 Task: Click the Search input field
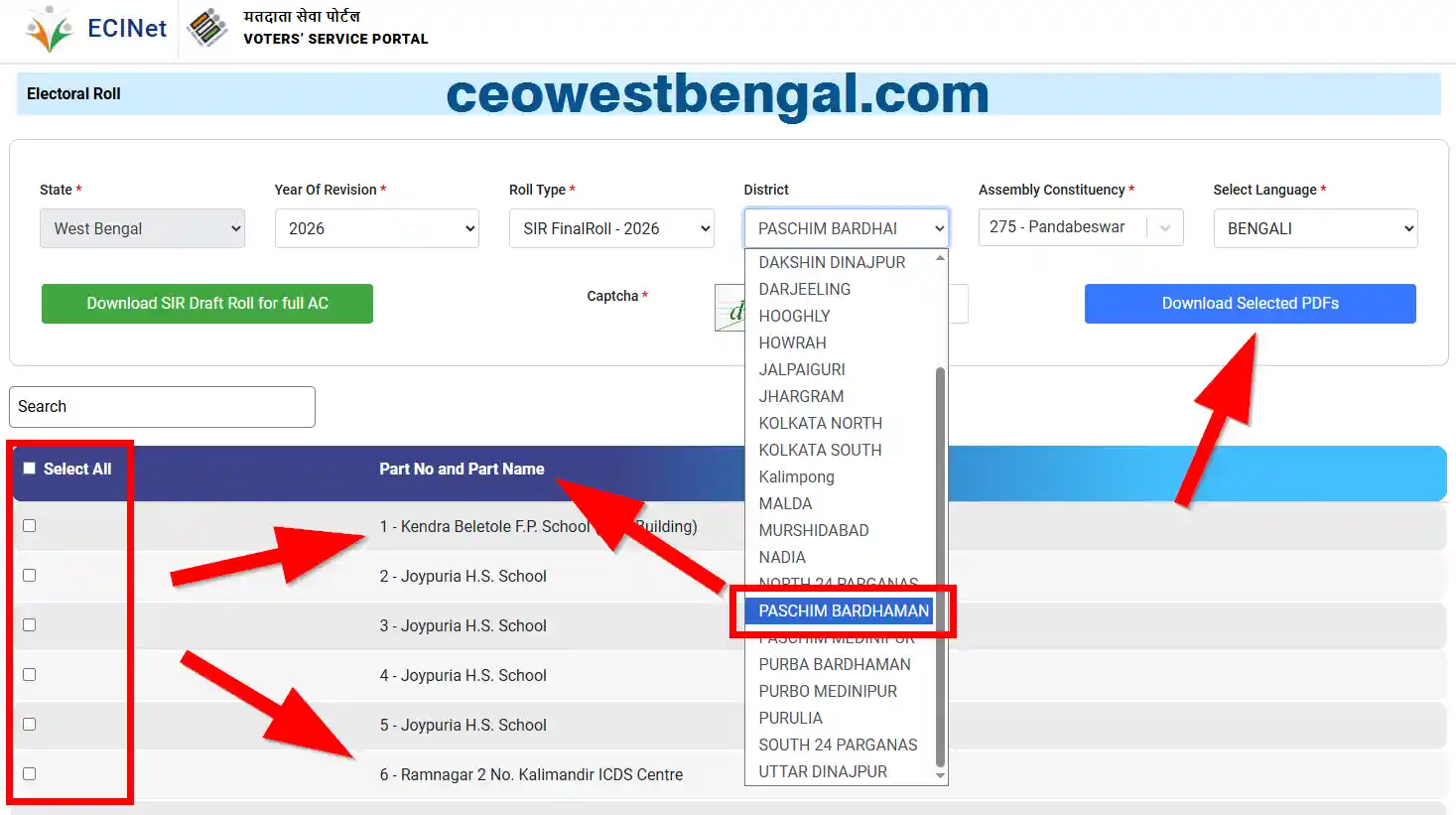tap(162, 407)
